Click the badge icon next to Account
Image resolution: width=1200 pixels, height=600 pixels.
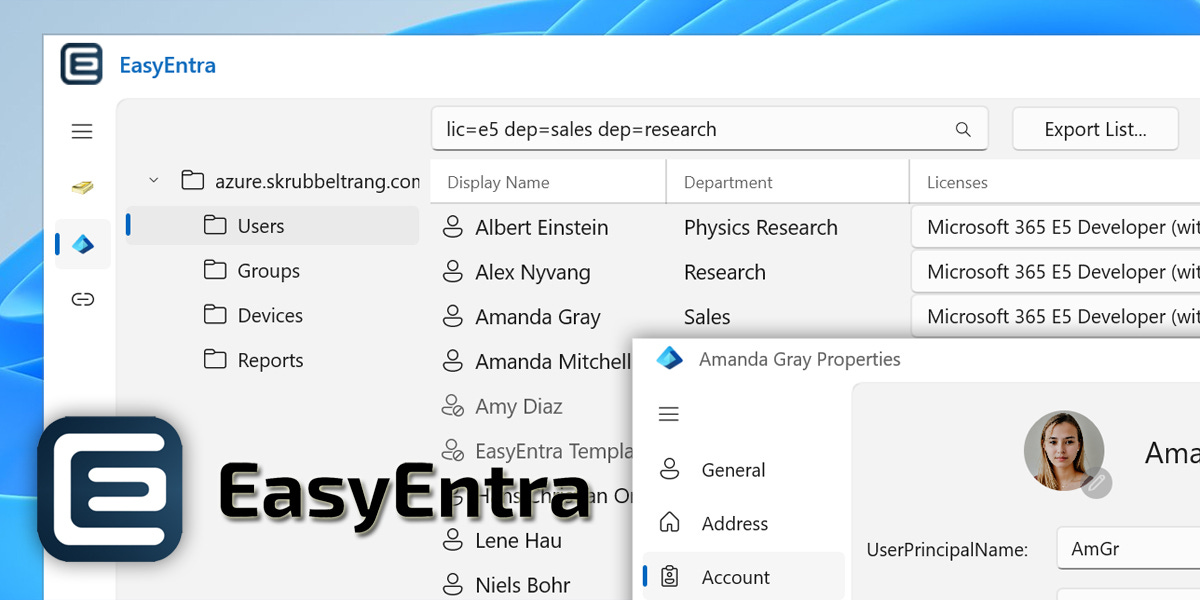[x=670, y=577]
